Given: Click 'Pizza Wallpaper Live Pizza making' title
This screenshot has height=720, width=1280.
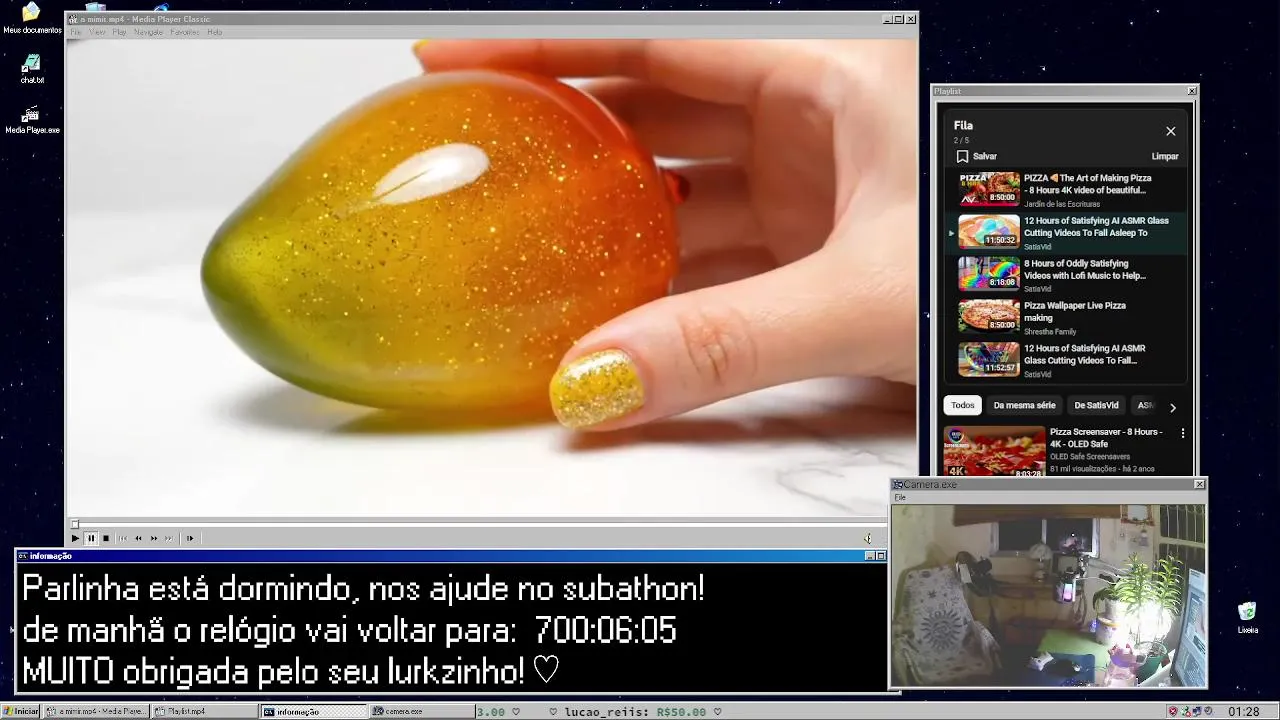Looking at the screenshot, I should [x=1075, y=312].
